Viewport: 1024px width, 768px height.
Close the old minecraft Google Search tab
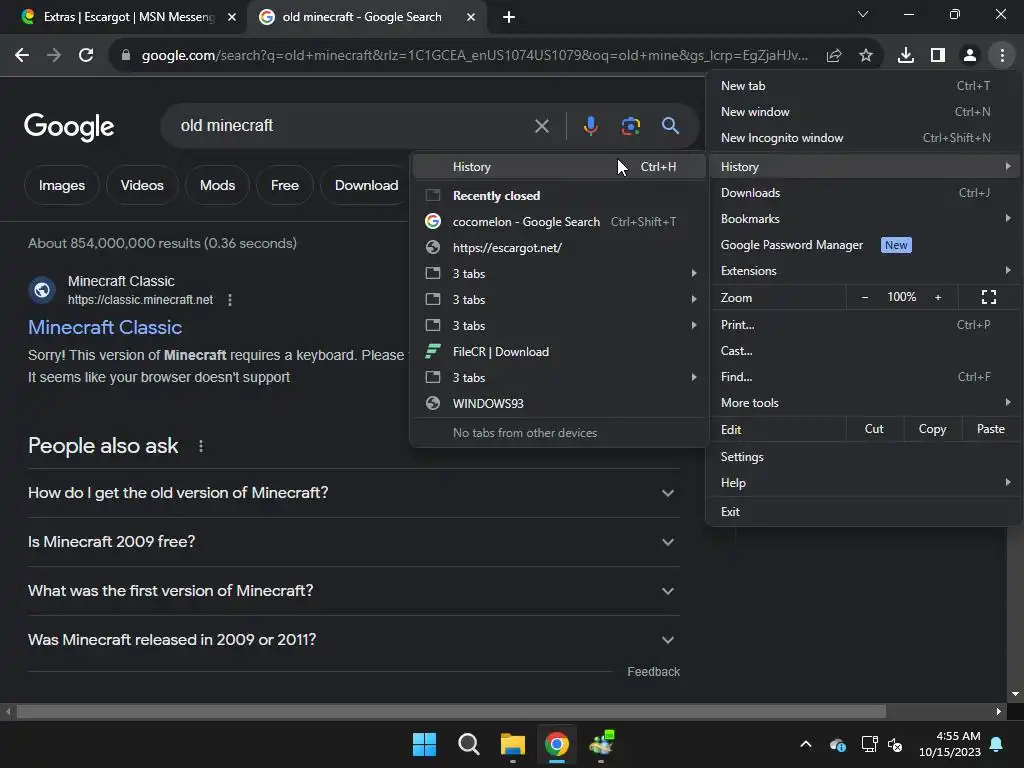click(471, 17)
